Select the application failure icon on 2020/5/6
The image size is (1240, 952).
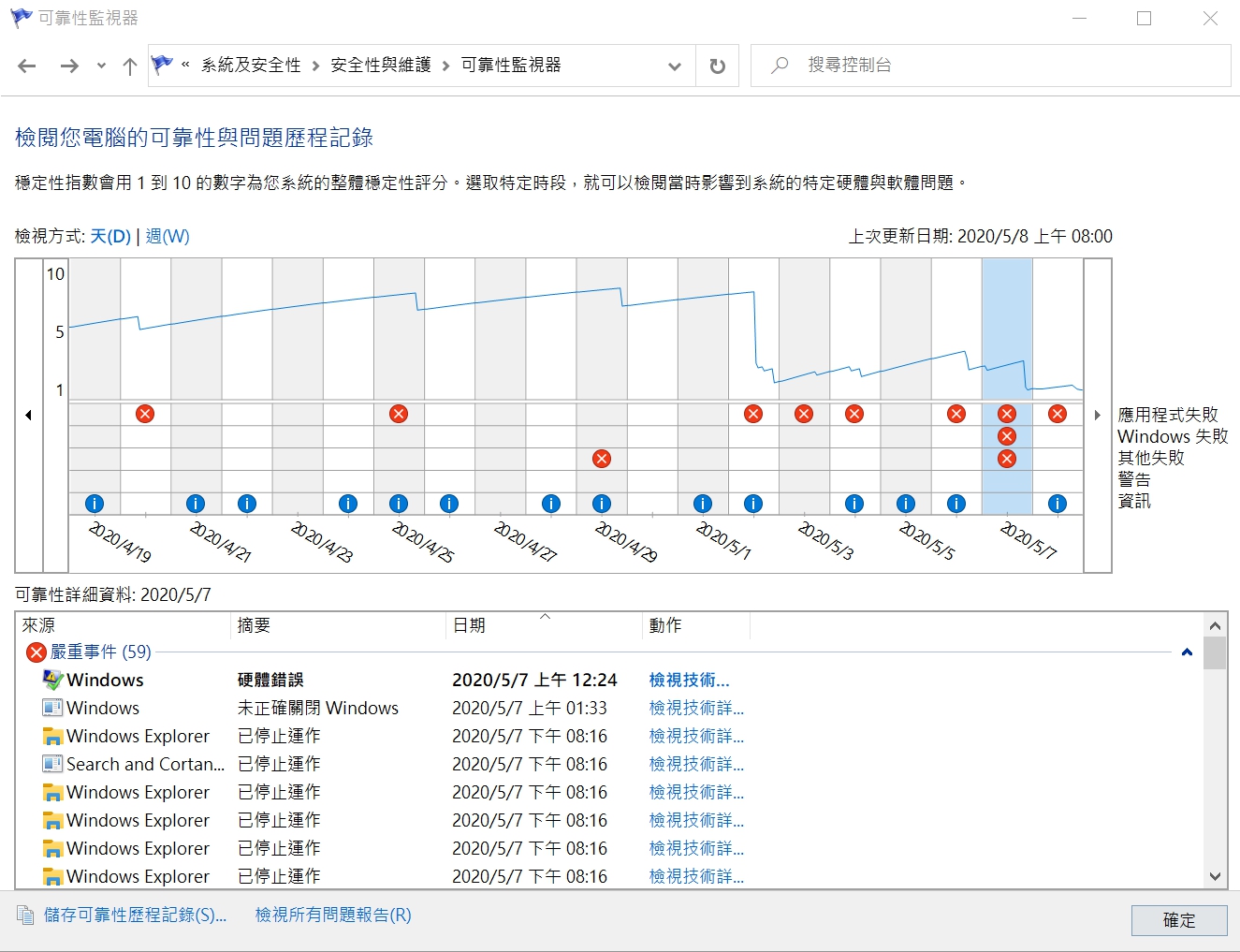click(956, 414)
